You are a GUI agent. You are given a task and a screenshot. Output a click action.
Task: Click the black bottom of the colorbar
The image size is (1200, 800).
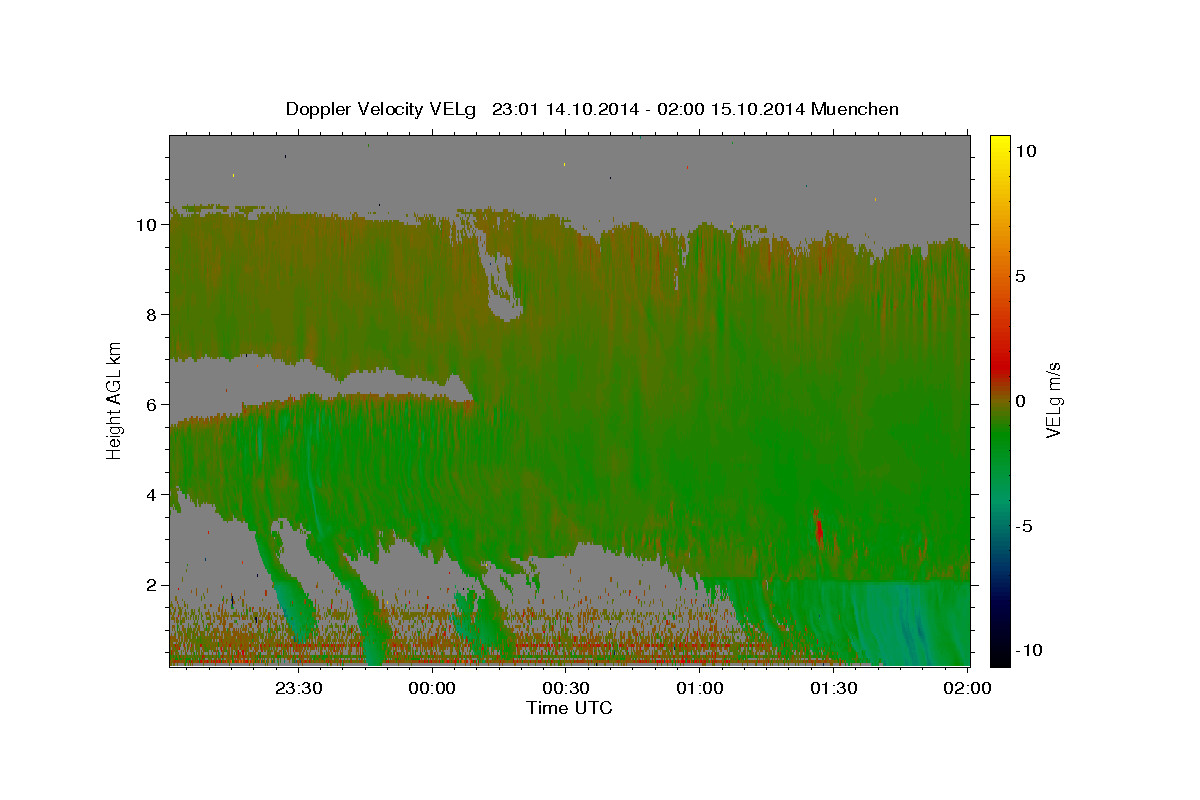tap(999, 657)
